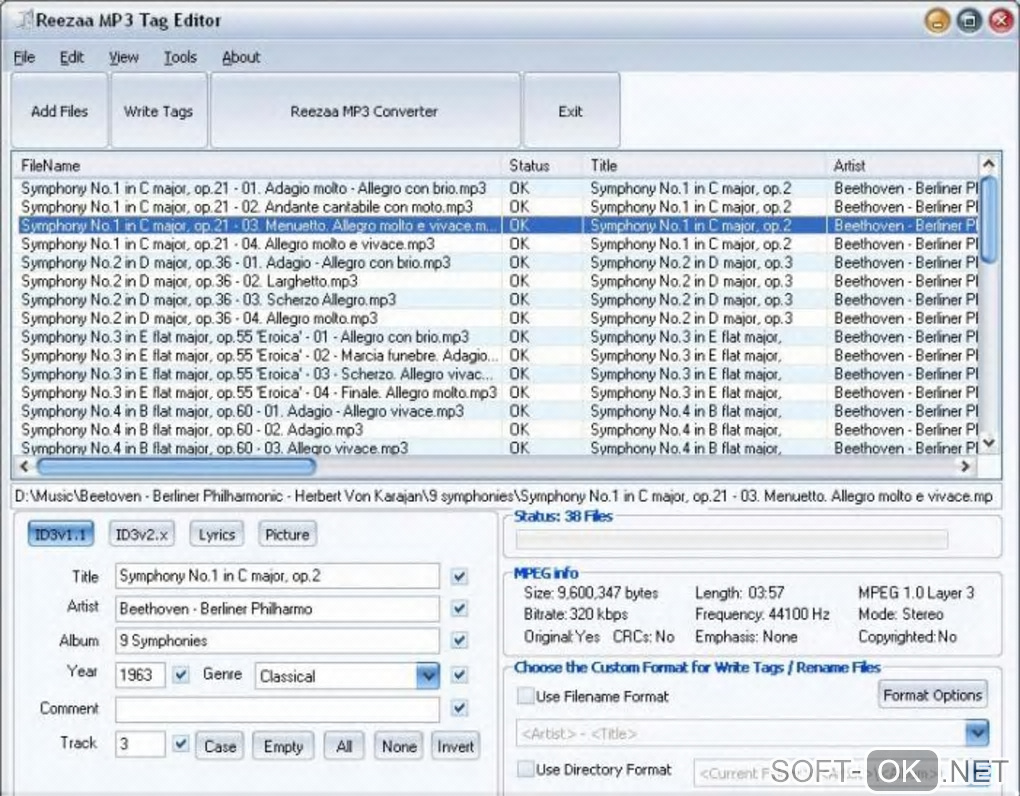Expand the Genre dropdown showing Classical
The width and height of the screenshot is (1020, 796).
pos(427,676)
